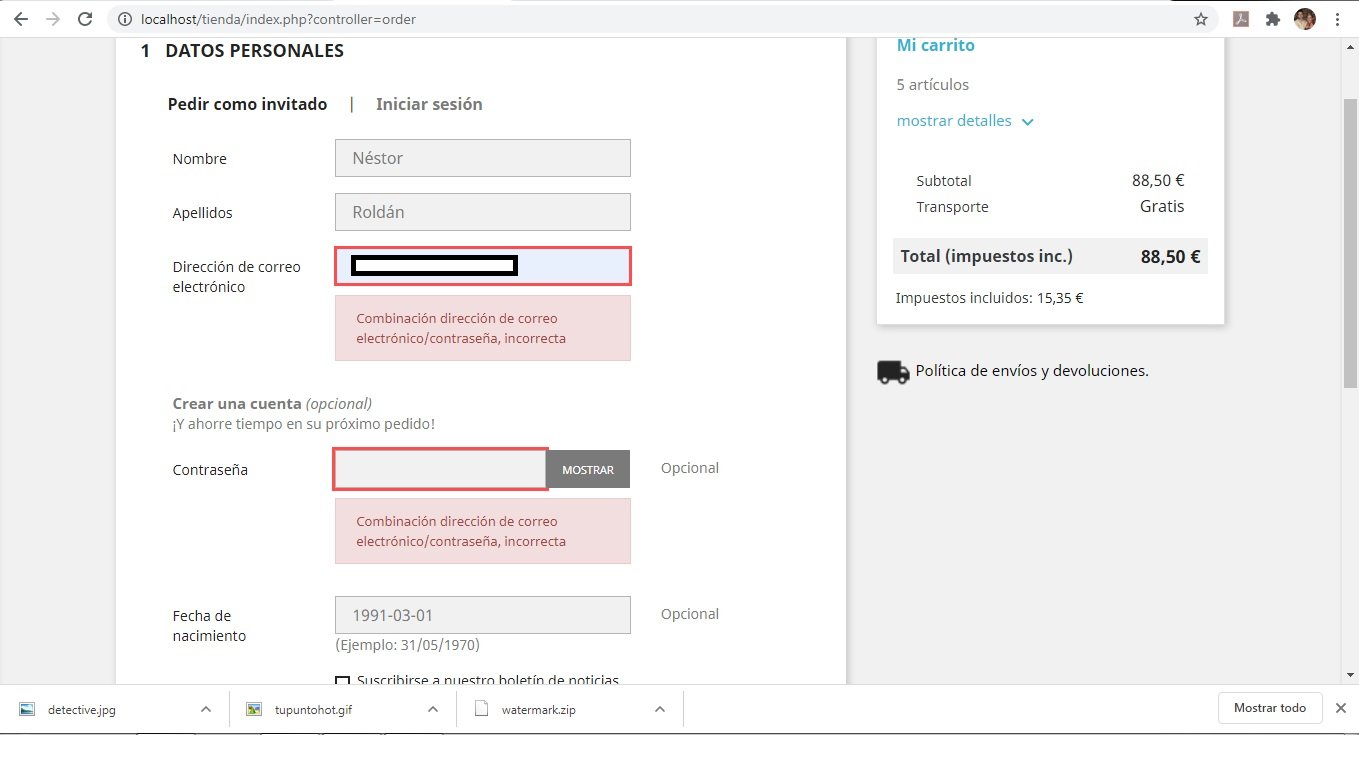The height and width of the screenshot is (767, 1359).
Task: Open downloaded detective.jpg file
Action: 82,709
